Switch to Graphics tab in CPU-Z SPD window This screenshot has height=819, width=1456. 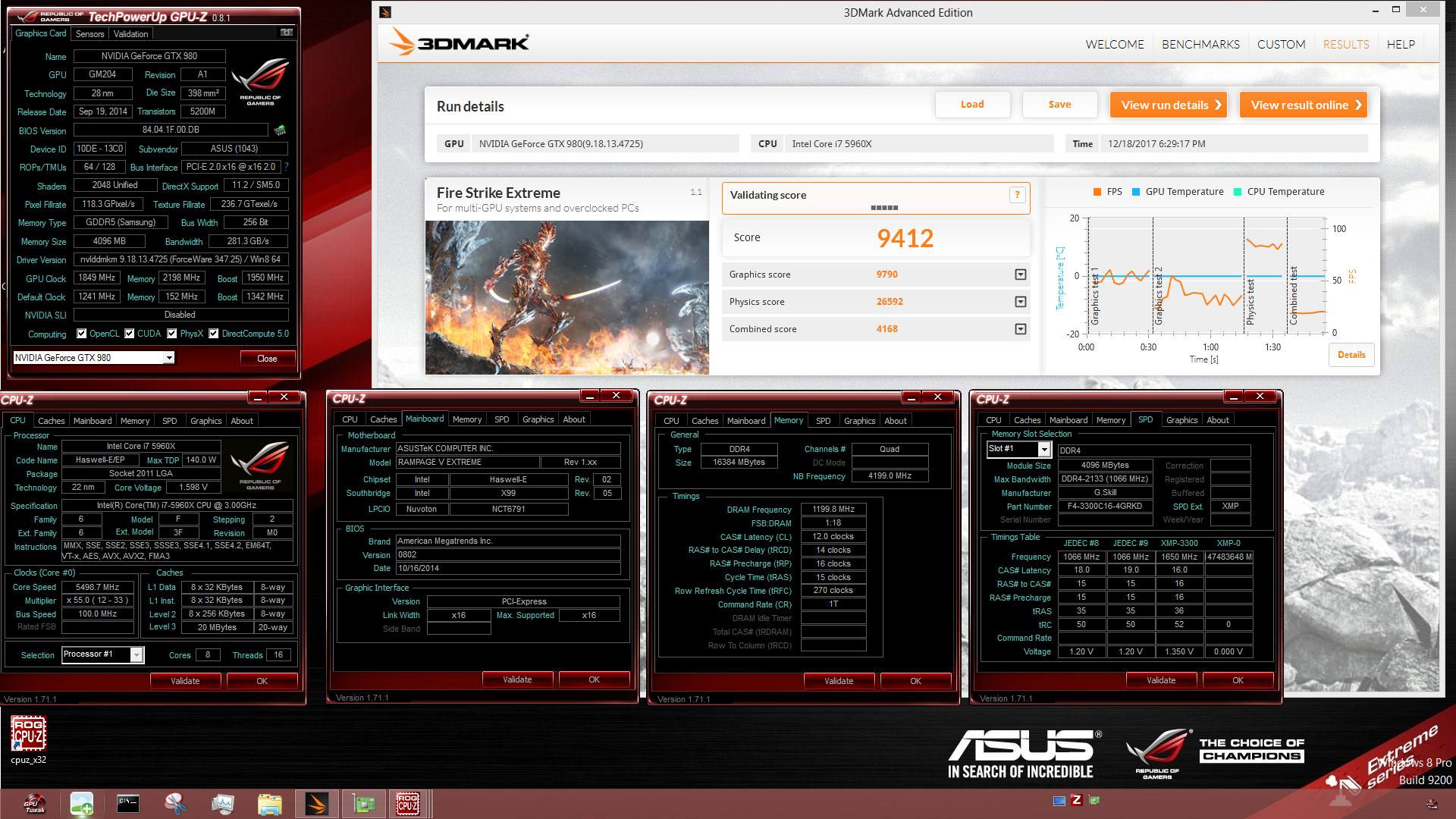1181,420
